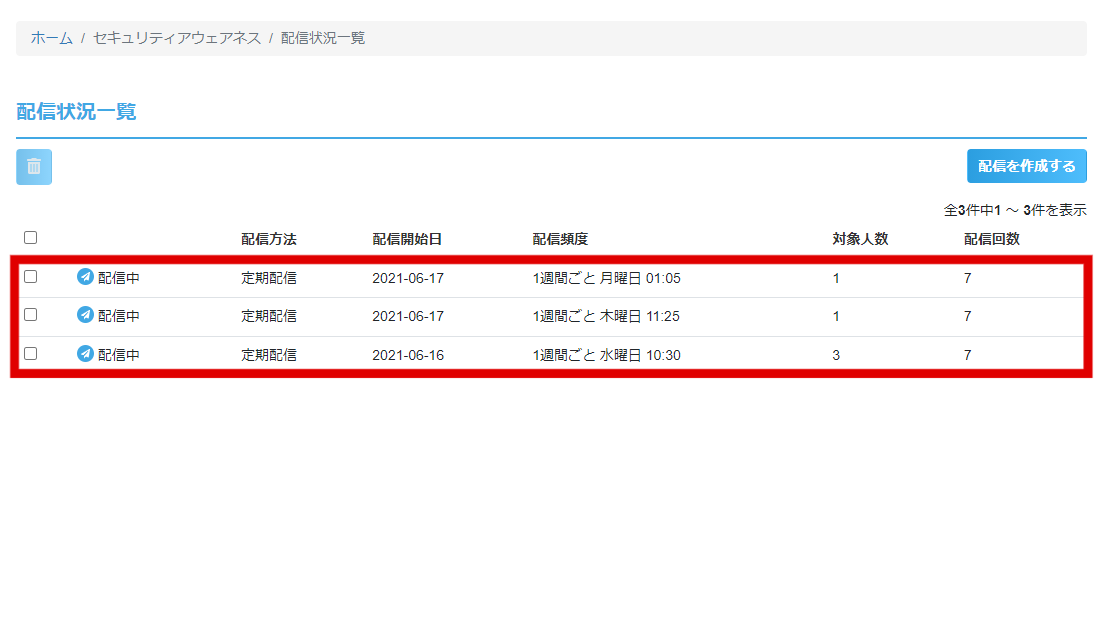Click delivery count 7 in 木曜日 row
1108x630 pixels.
pos(967,316)
